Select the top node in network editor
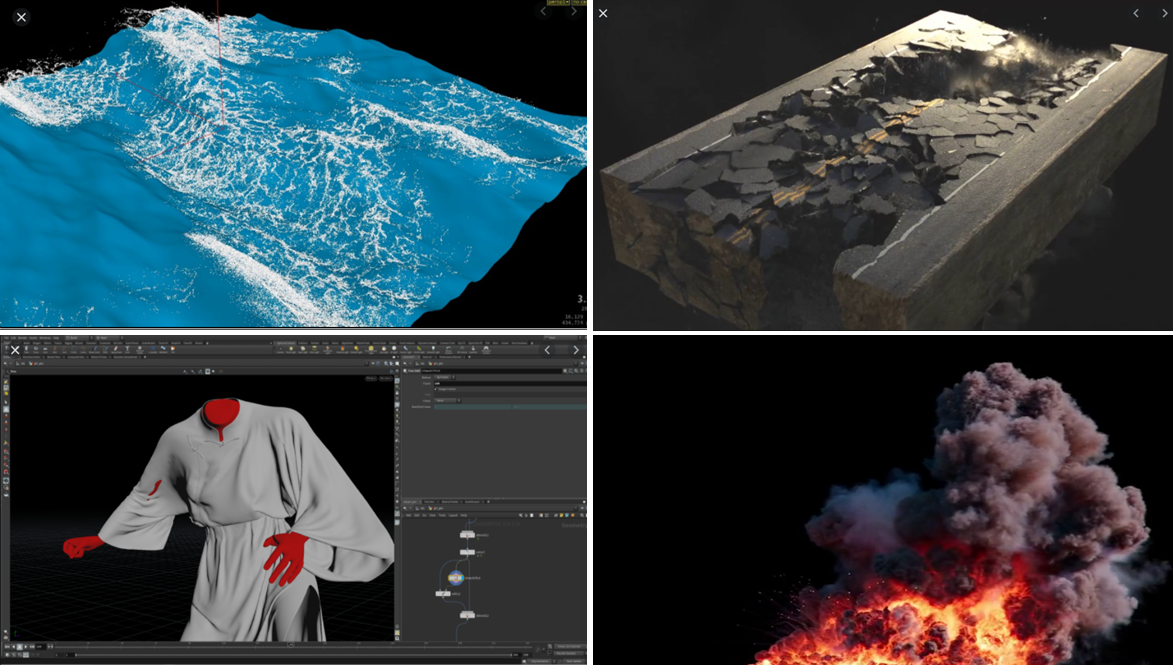1173x665 pixels. tap(467, 535)
